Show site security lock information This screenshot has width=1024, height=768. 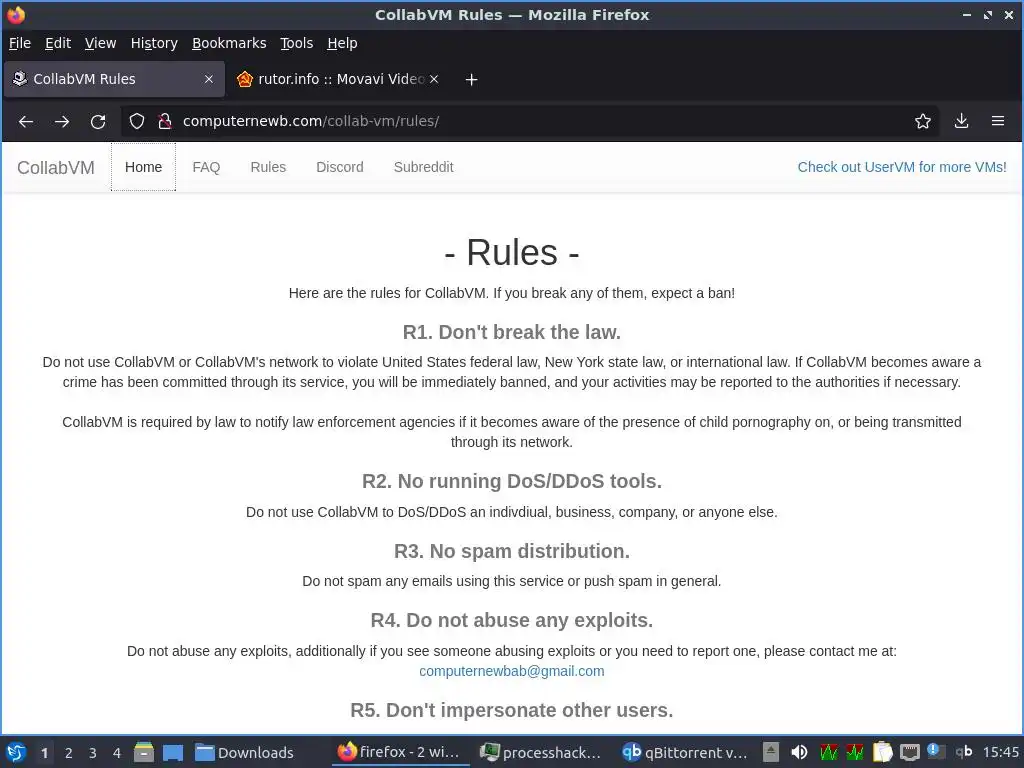click(165, 121)
